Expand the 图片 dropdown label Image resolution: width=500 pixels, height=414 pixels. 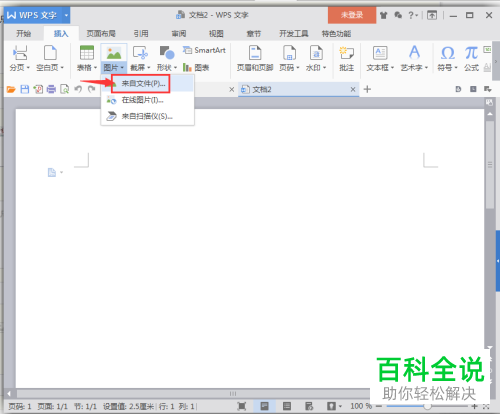(114, 68)
